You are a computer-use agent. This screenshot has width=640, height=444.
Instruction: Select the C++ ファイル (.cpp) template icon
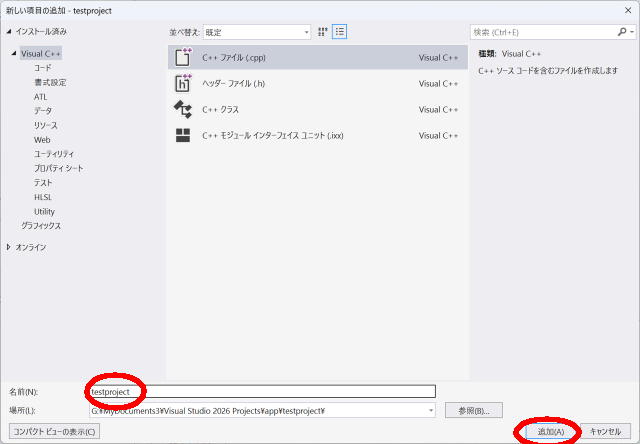[183, 58]
